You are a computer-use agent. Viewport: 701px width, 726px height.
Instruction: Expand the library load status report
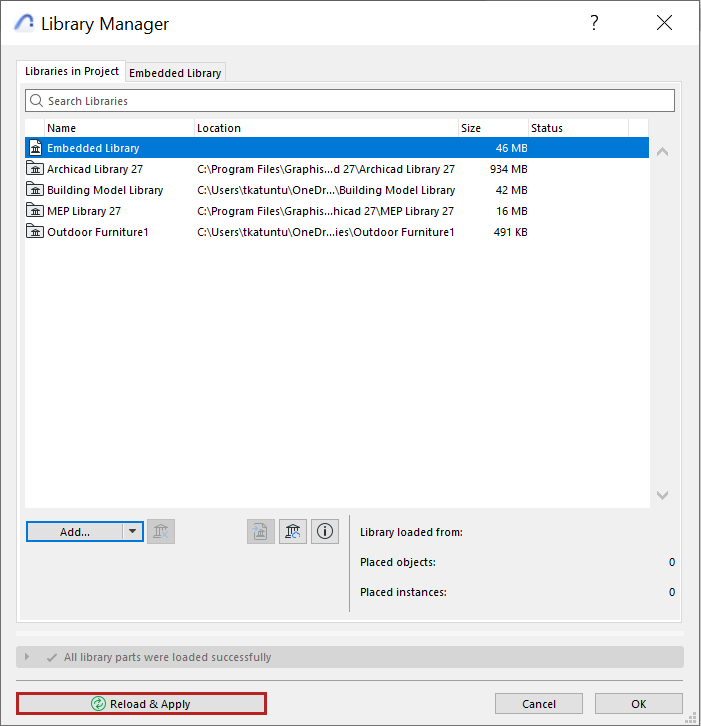coord(27,657)
